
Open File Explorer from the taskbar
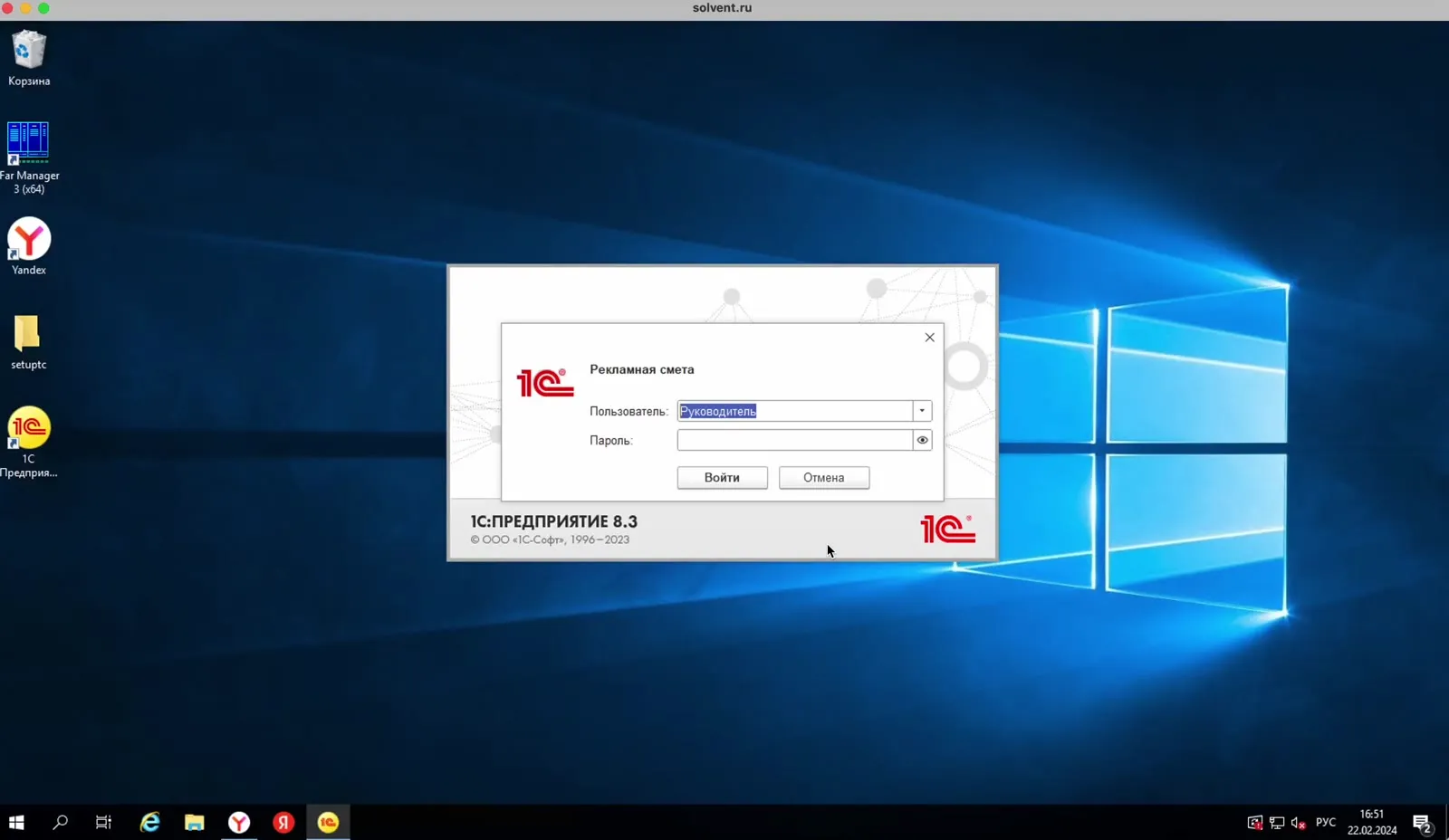(194, 822)
